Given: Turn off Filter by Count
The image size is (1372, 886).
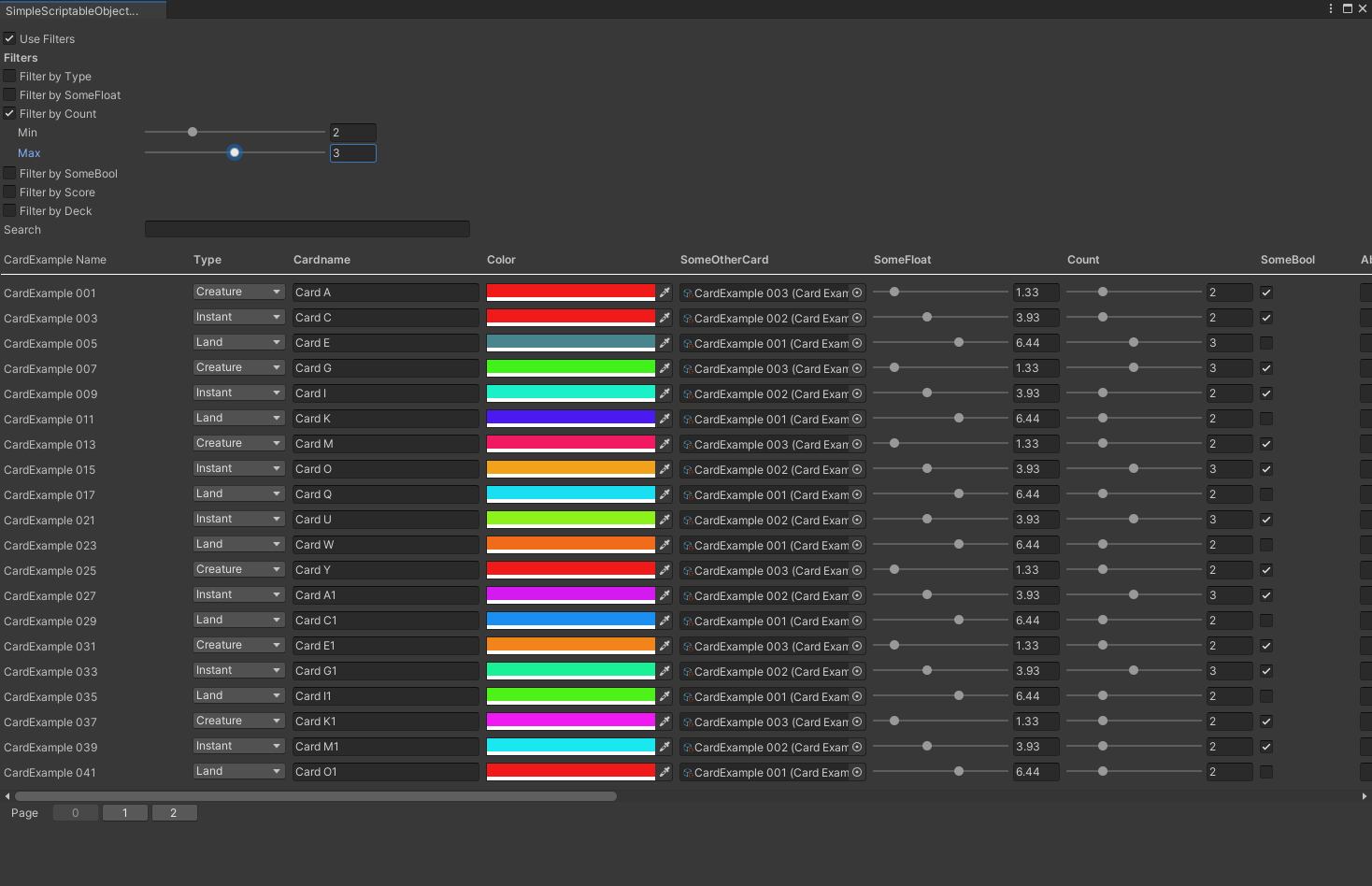Looking at the screenshot, I should click(x=9, y=113).
